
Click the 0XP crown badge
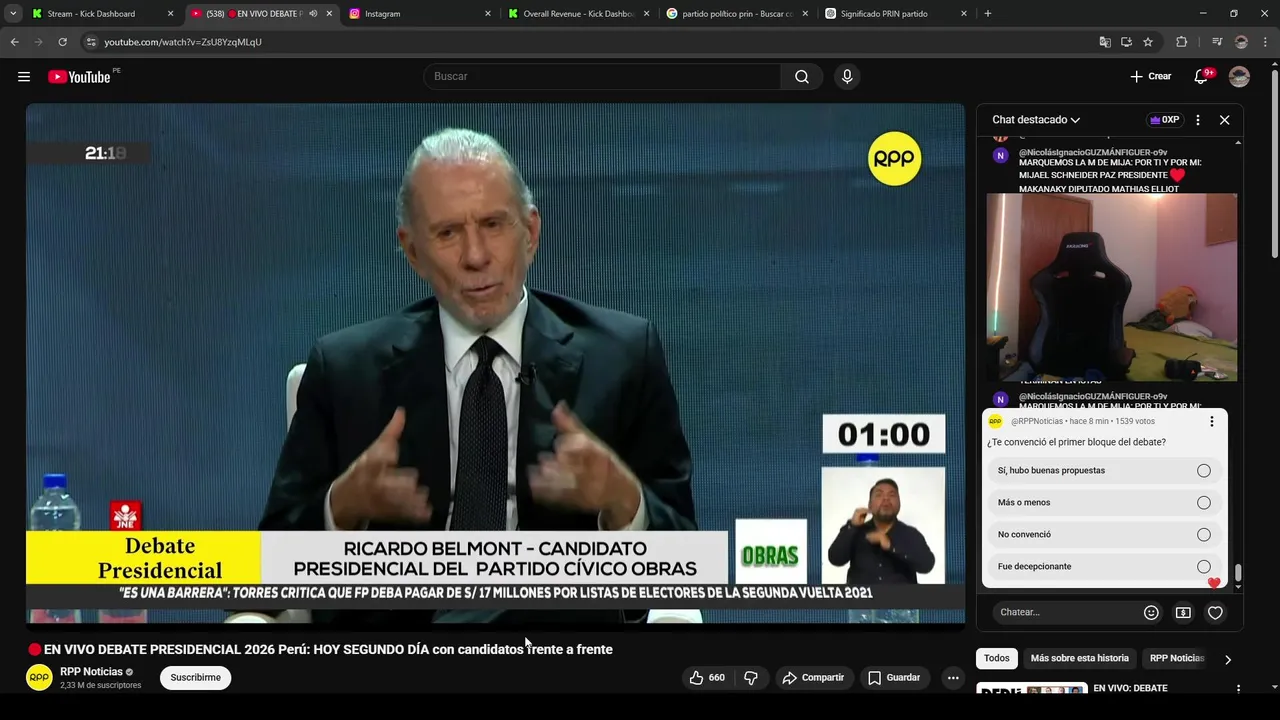(1165, 120)
